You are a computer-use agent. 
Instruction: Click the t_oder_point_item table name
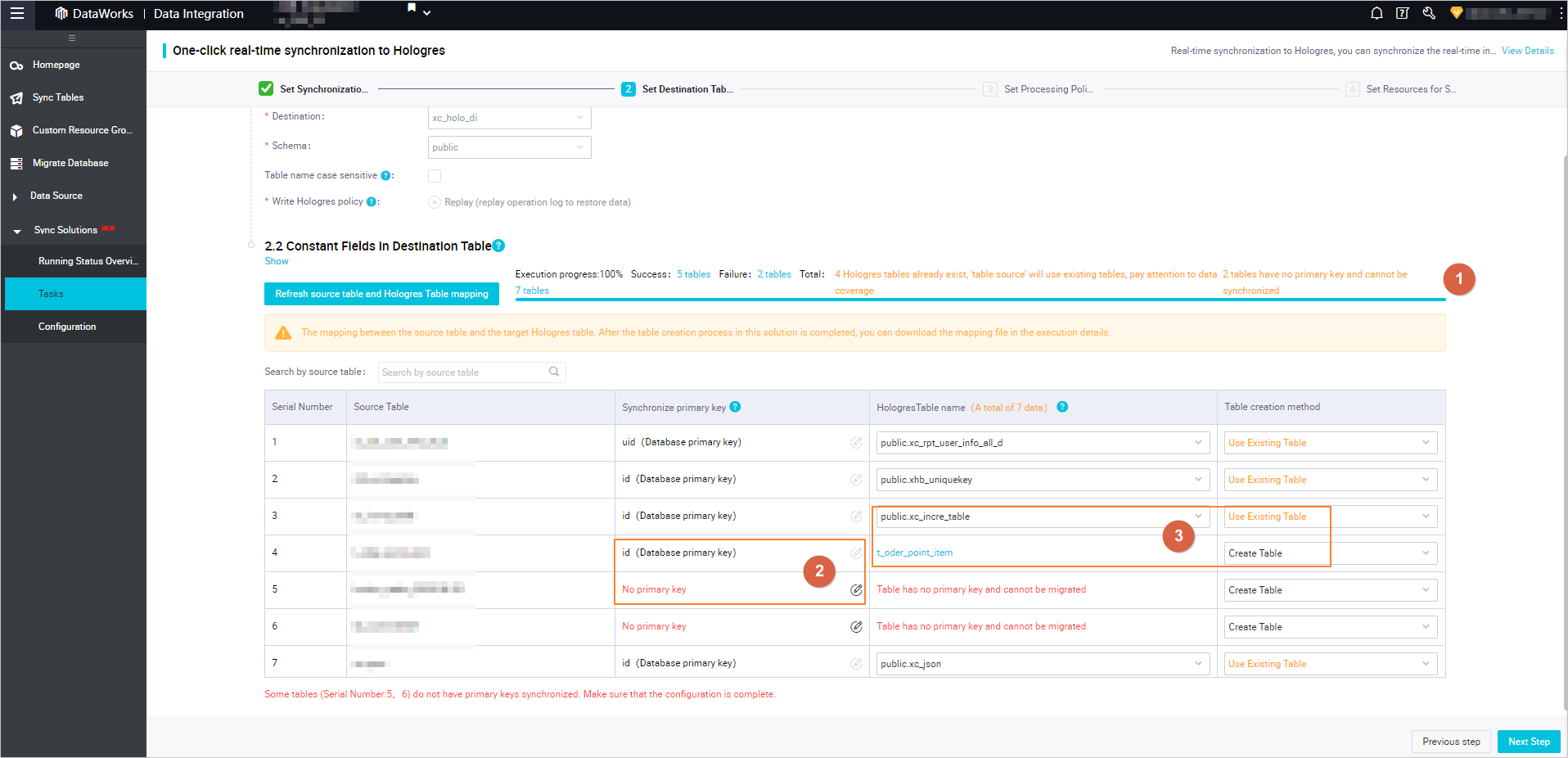click(915, 553)
